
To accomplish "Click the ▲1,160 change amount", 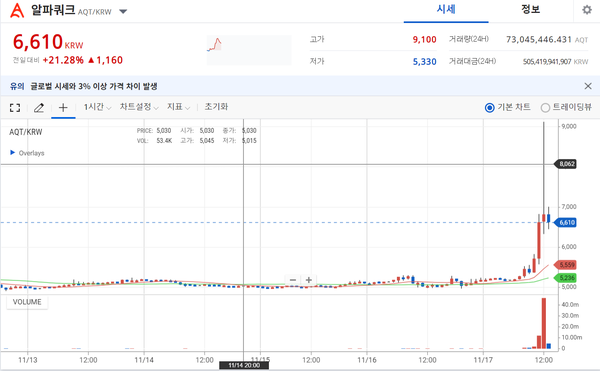I will coord(105,60).
